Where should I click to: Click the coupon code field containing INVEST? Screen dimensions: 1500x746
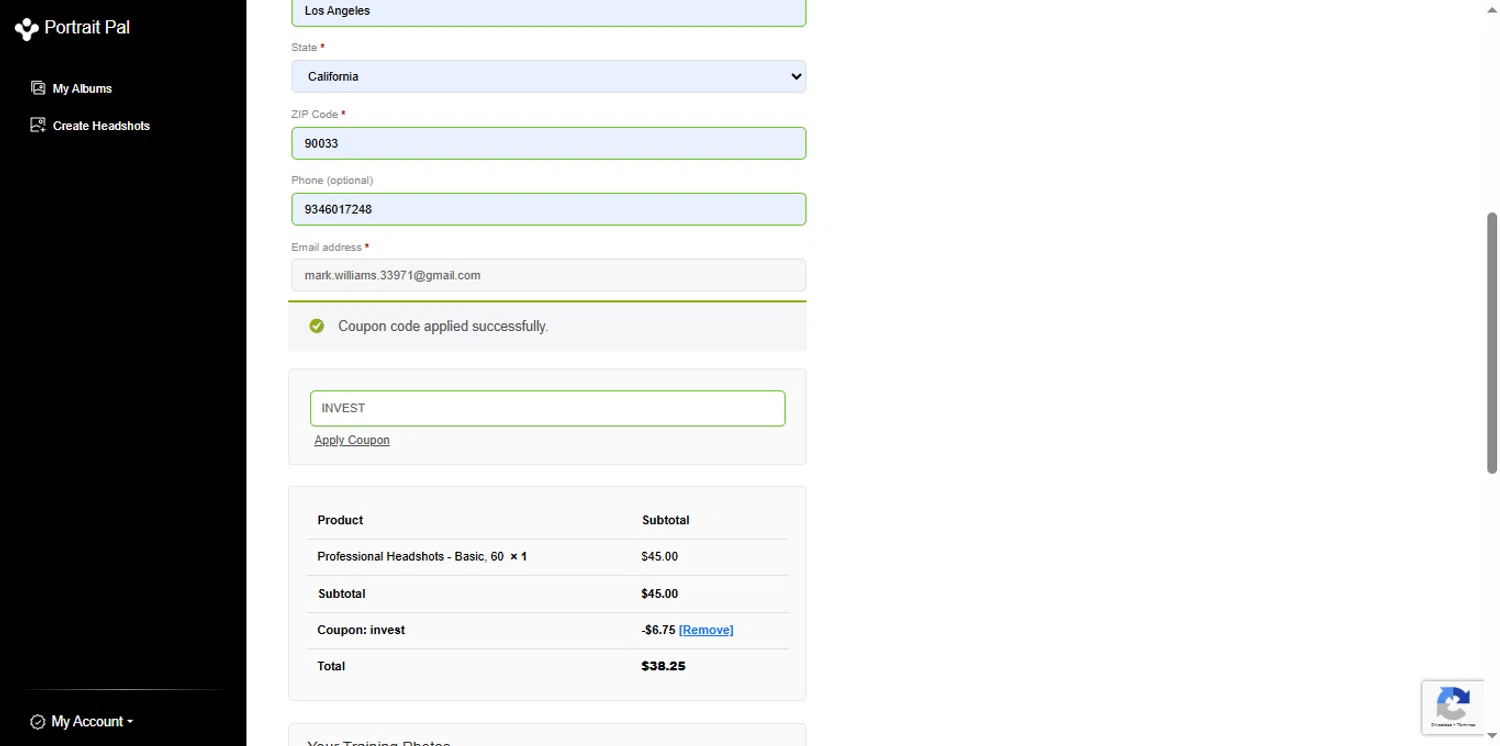tap(548, 408)
